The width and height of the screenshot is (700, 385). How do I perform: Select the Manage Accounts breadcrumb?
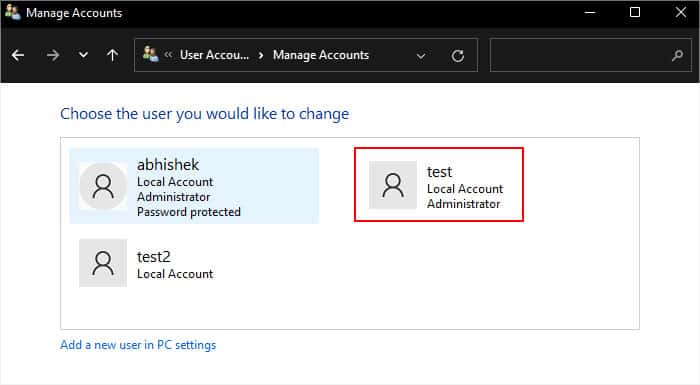321,55
